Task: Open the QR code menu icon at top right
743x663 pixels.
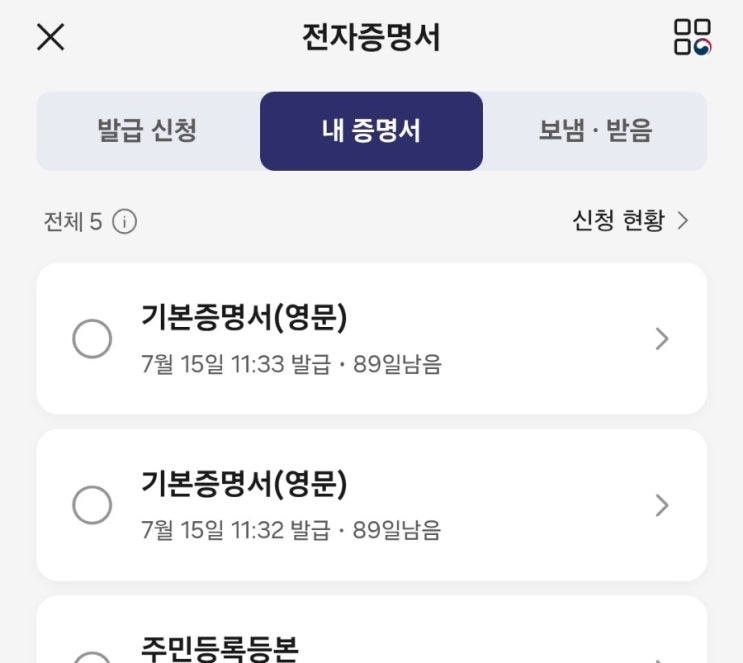Action: [x=692, y=38]
